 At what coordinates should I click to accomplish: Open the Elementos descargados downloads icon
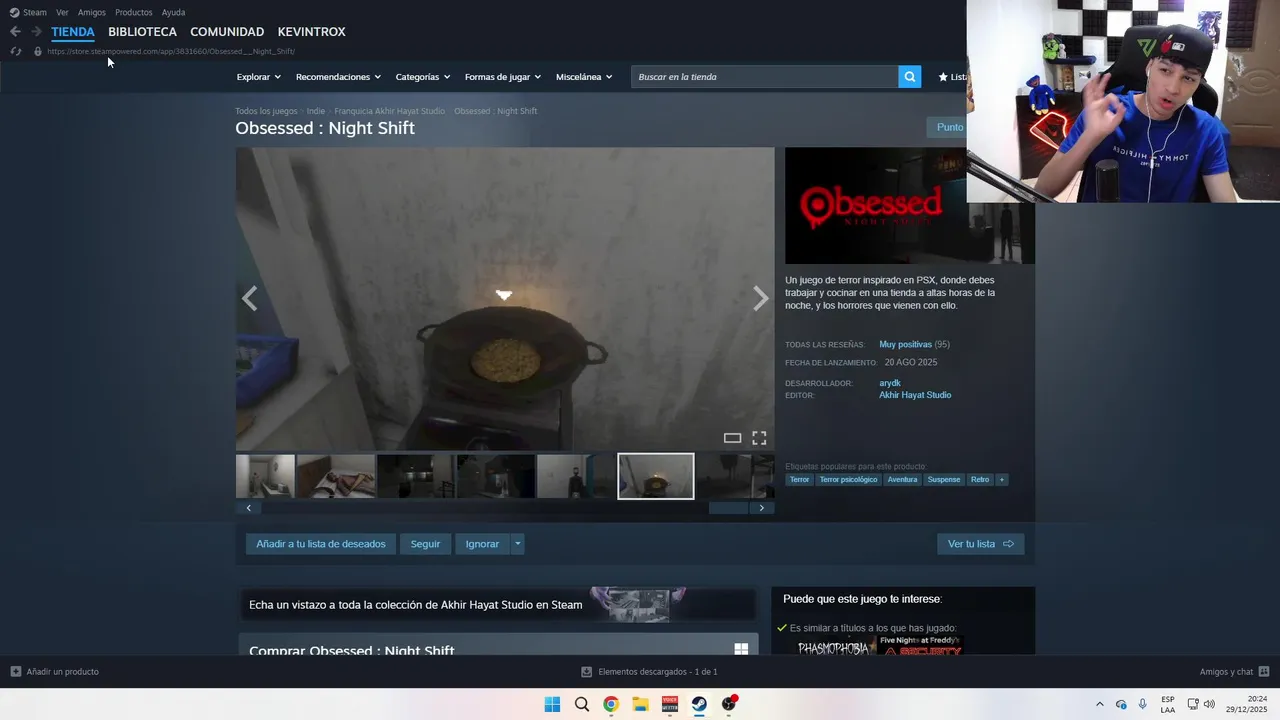pyautogui.click(x=587, y=672)
